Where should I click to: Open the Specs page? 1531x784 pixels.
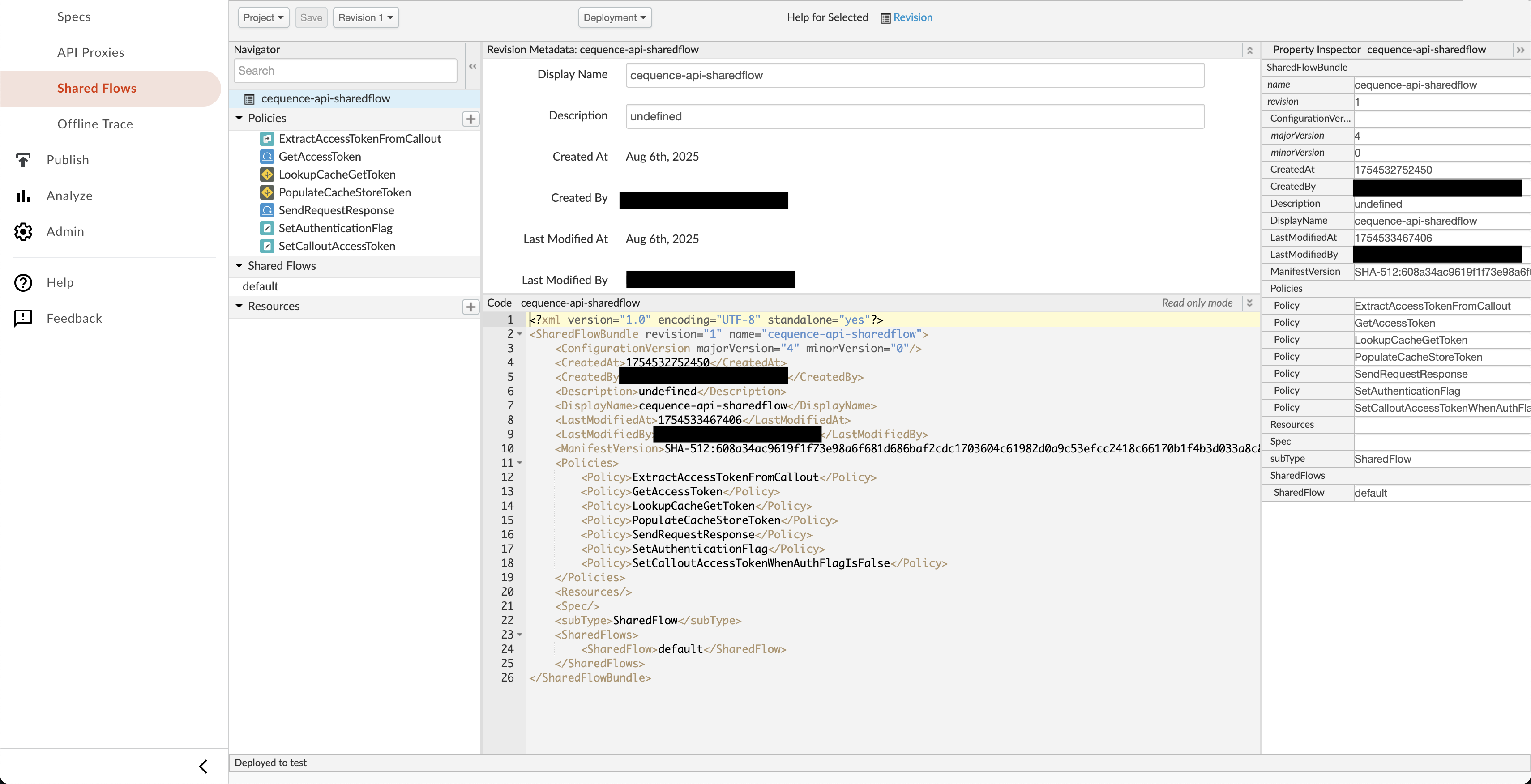click(74, 17)
